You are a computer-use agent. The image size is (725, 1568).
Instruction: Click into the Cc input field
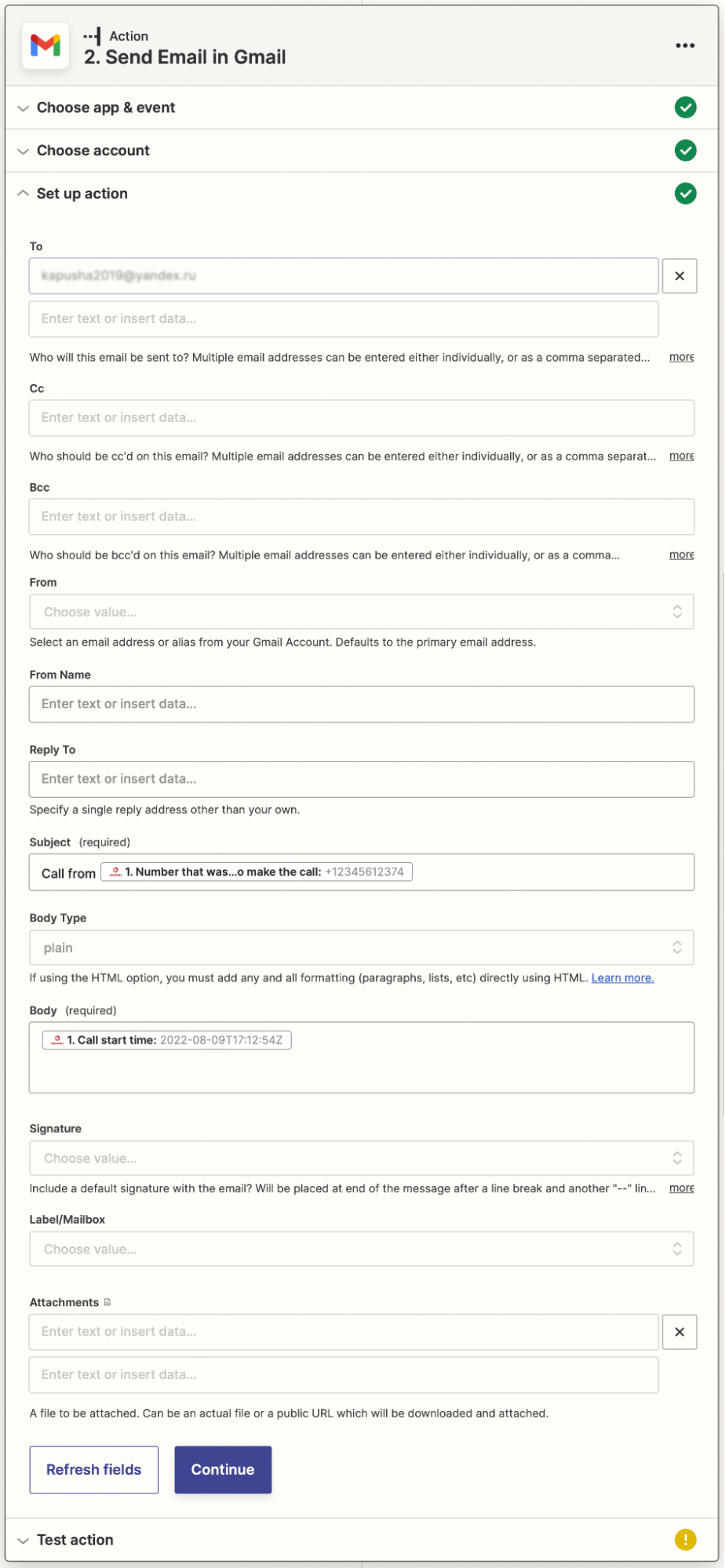point(362,418)
